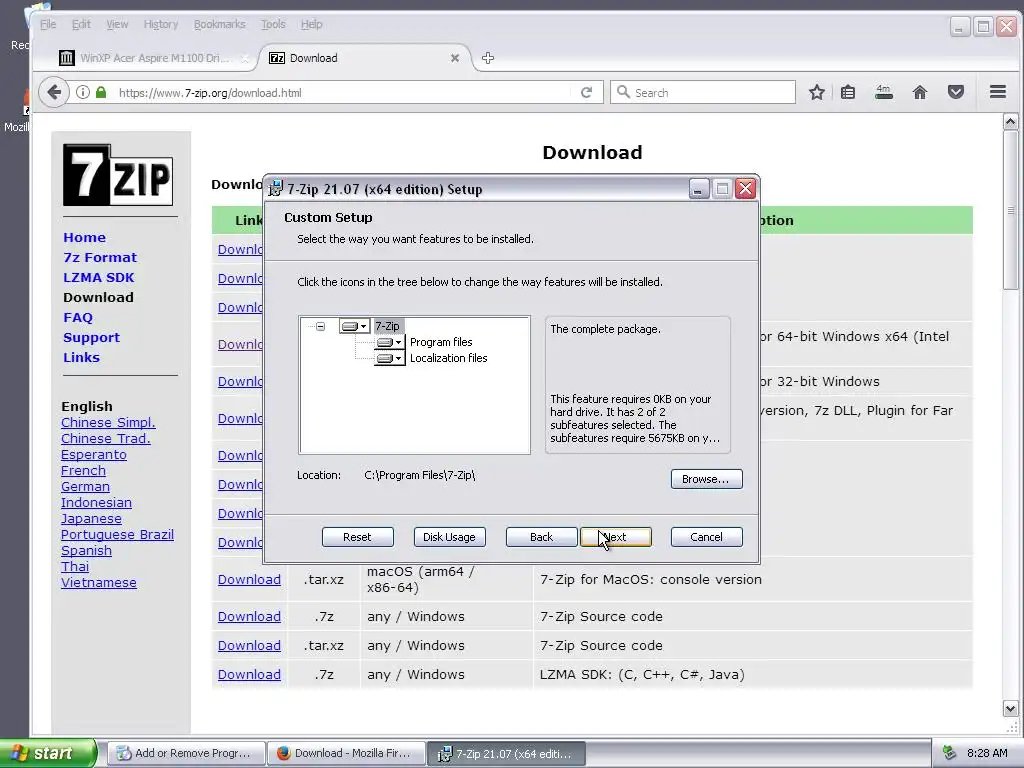Go to Firefox home page icon
The height and width of the screenshot is (768, 1024).
pyautogui.click(x=920, y=92)
